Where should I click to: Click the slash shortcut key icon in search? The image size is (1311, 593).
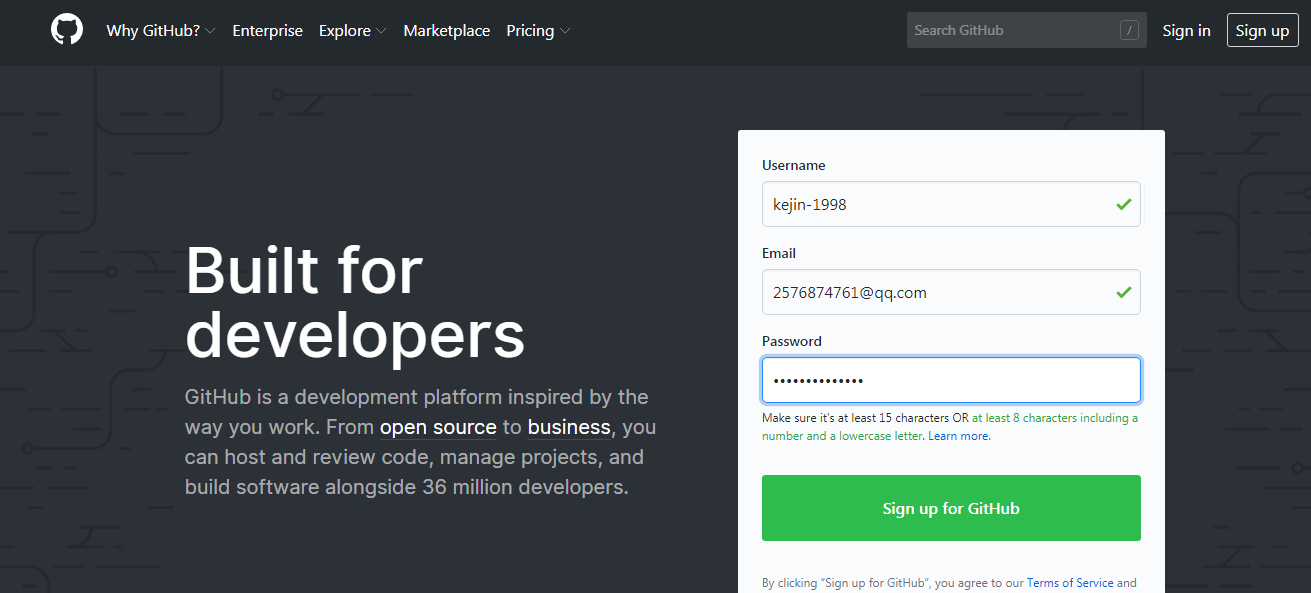(1129, 30)
